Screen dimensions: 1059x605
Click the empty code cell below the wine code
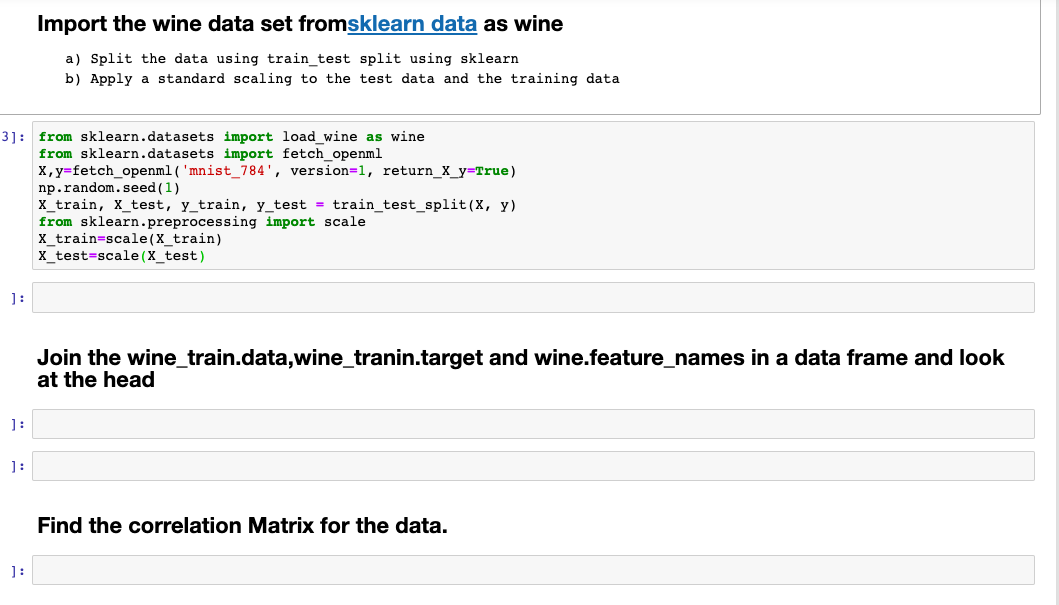click(x=533, y=298)
